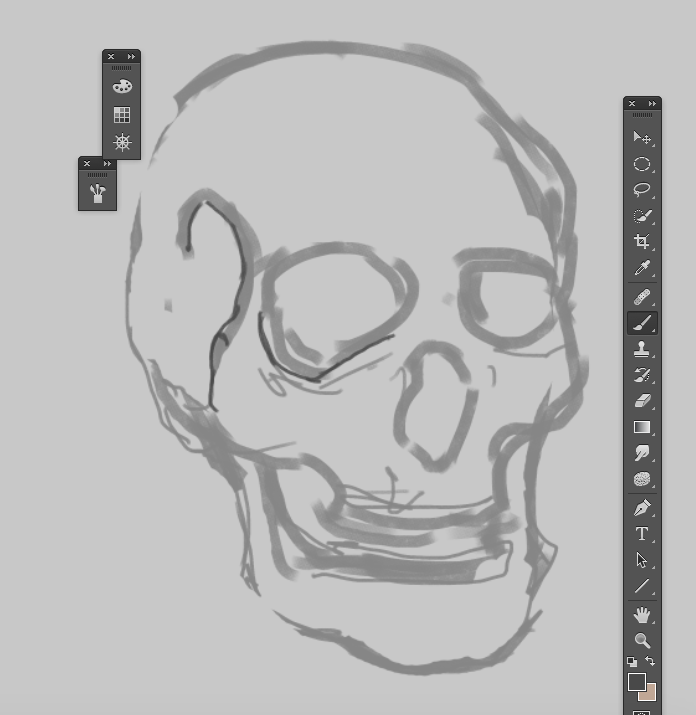This screenshot has width=696, height=715.
Task: Swap foreground and background colors
Action: [650, 662]
